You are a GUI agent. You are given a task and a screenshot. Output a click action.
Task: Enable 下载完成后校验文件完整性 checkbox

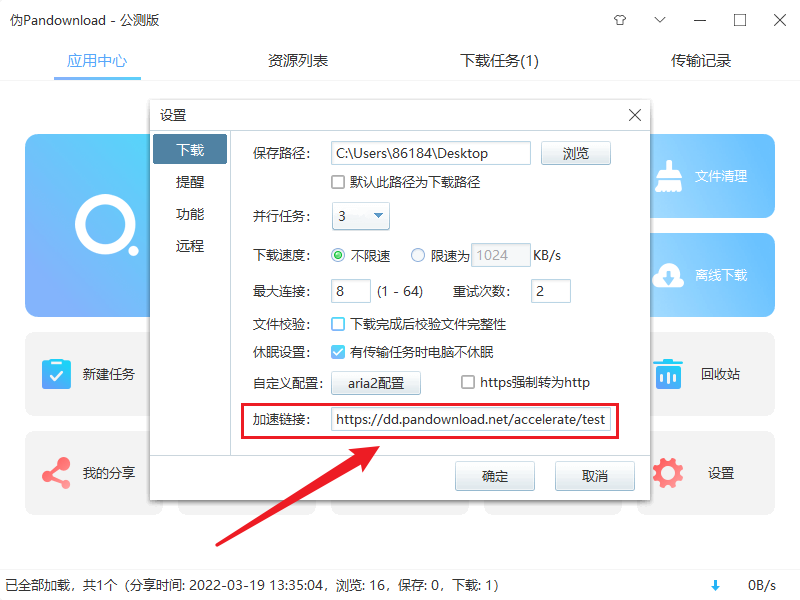pyautogui.click(x=338, y=324)
